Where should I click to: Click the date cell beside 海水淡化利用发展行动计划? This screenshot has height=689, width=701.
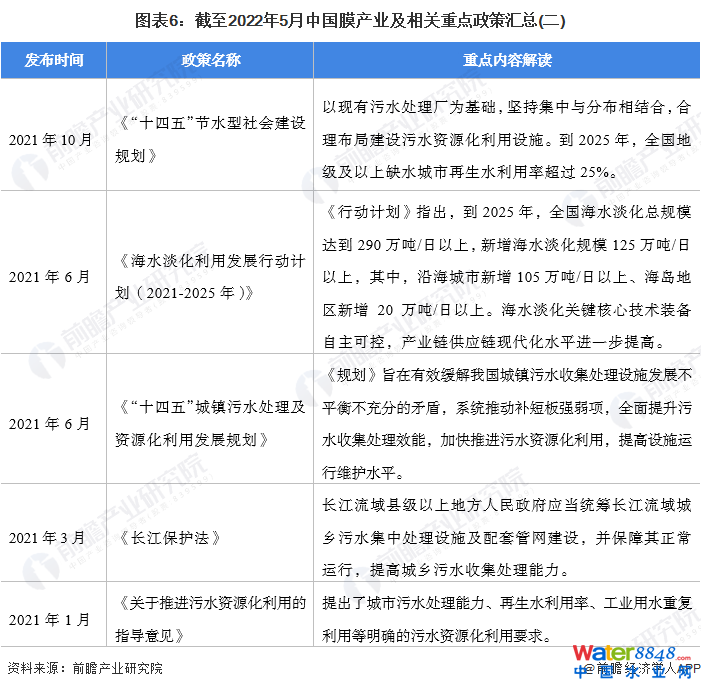(55, 275)
